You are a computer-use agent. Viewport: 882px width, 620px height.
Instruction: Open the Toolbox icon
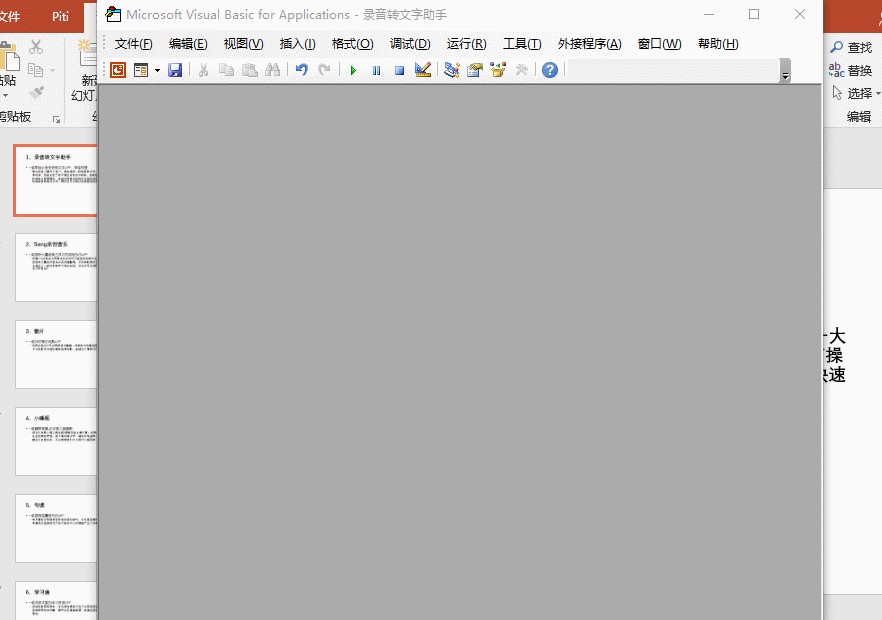521,70
